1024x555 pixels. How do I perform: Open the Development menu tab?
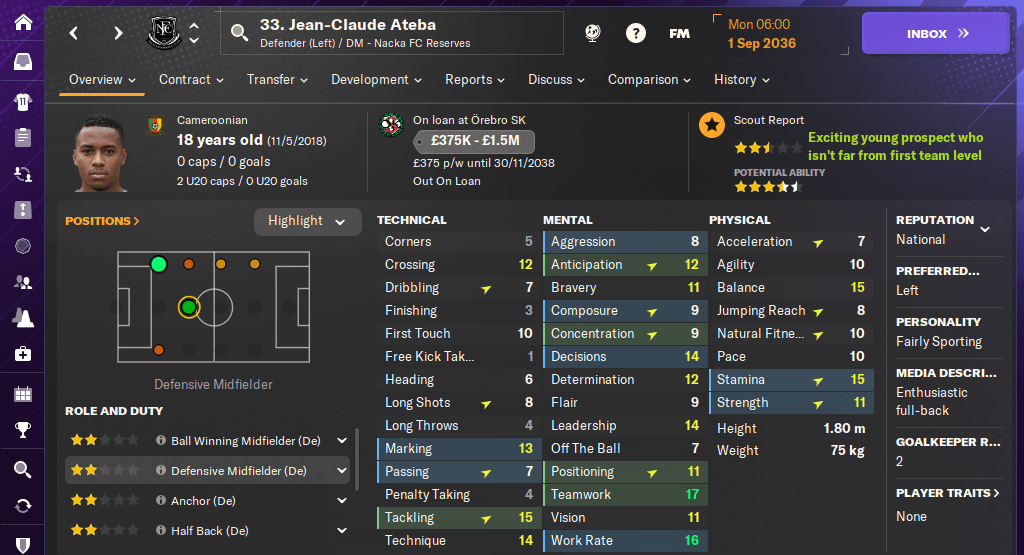376,80
